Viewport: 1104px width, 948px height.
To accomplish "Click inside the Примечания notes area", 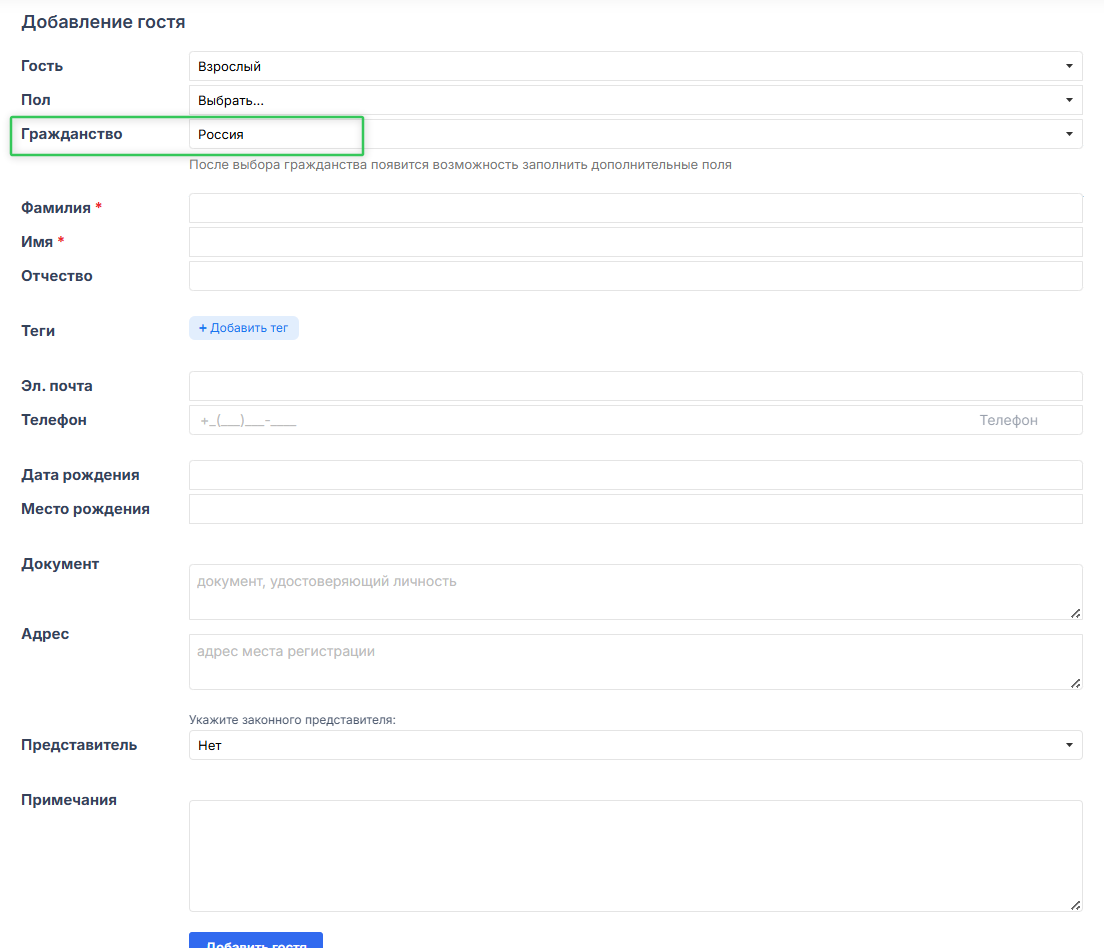I will (x=635, y=855).
